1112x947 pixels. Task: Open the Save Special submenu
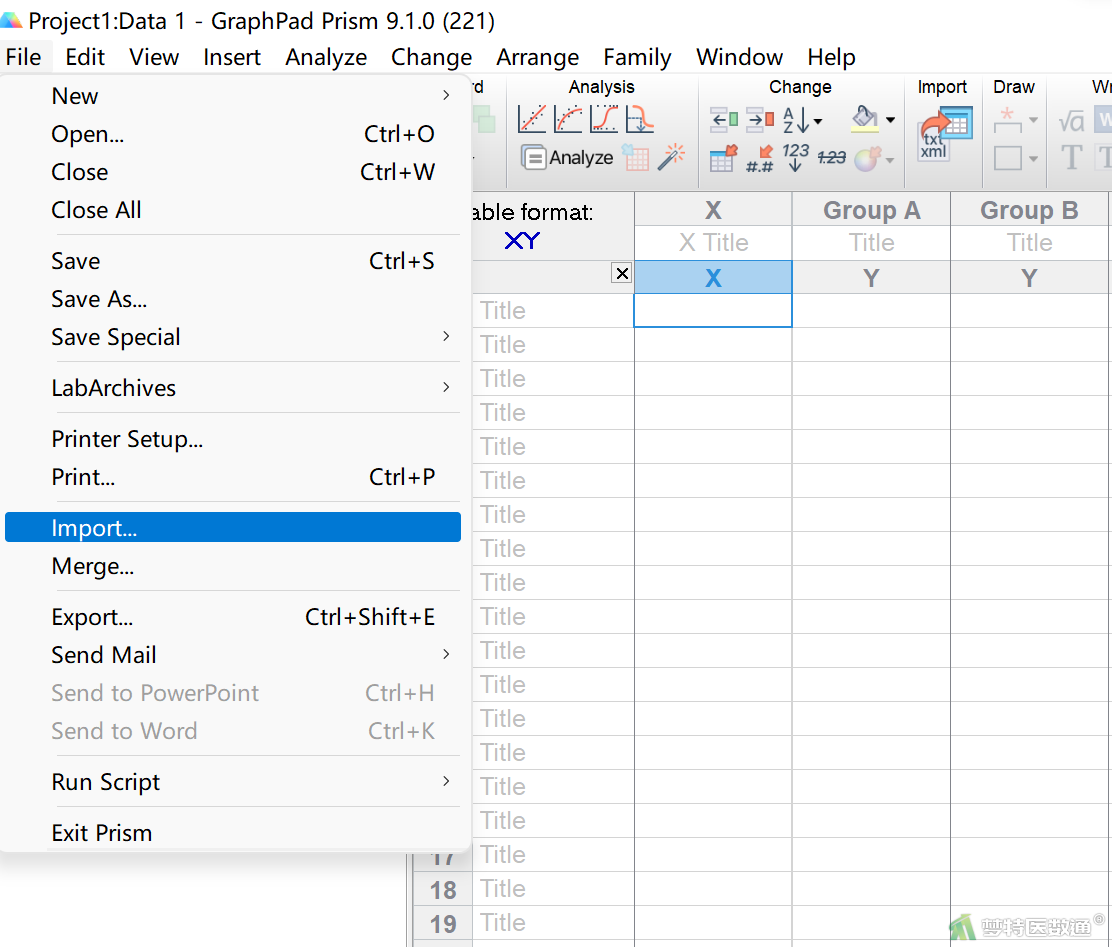click(233, 337)
